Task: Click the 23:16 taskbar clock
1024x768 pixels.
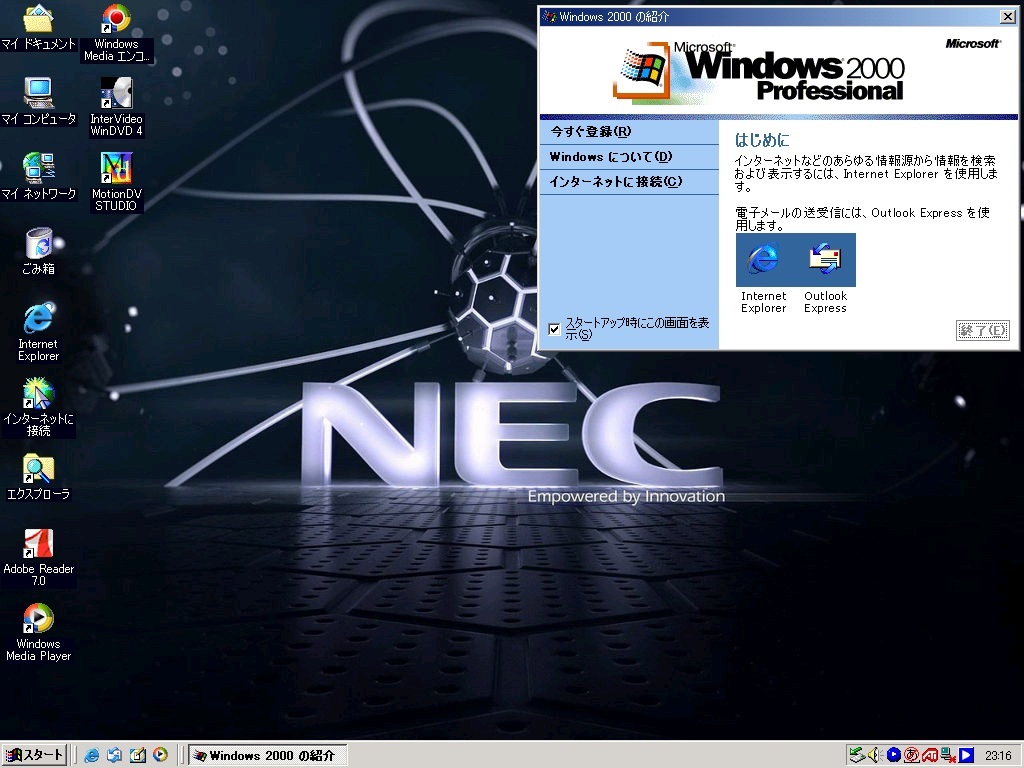Action: [x=998, y=756]
